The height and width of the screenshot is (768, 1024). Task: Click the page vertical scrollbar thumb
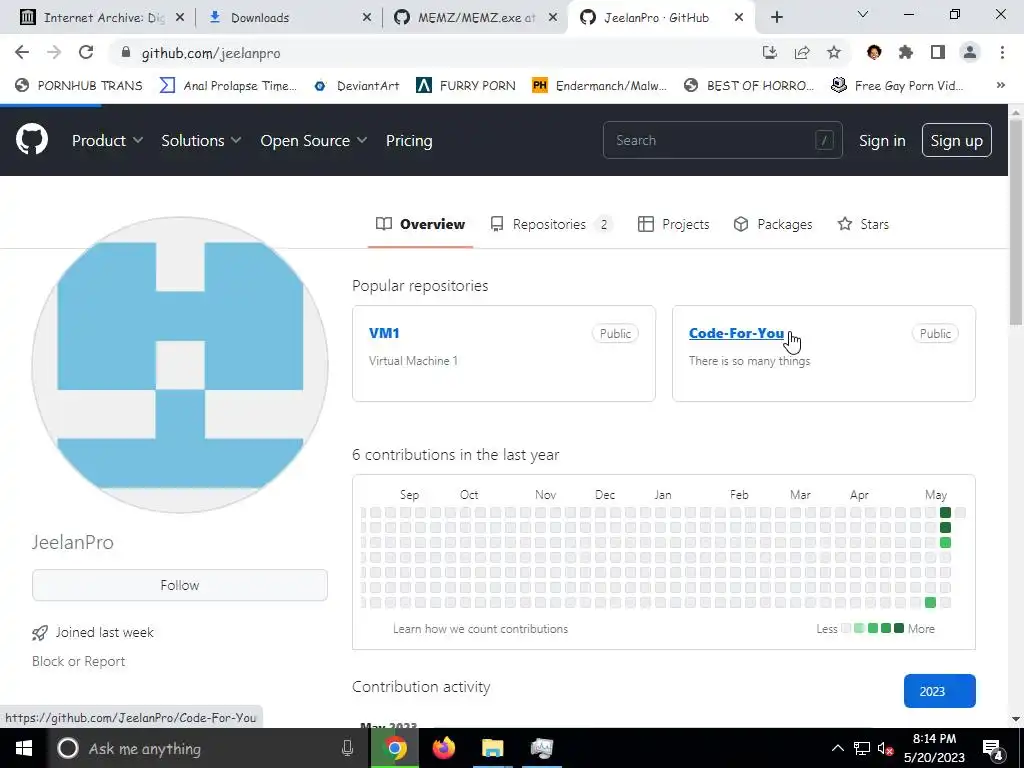coord(1016,221)
